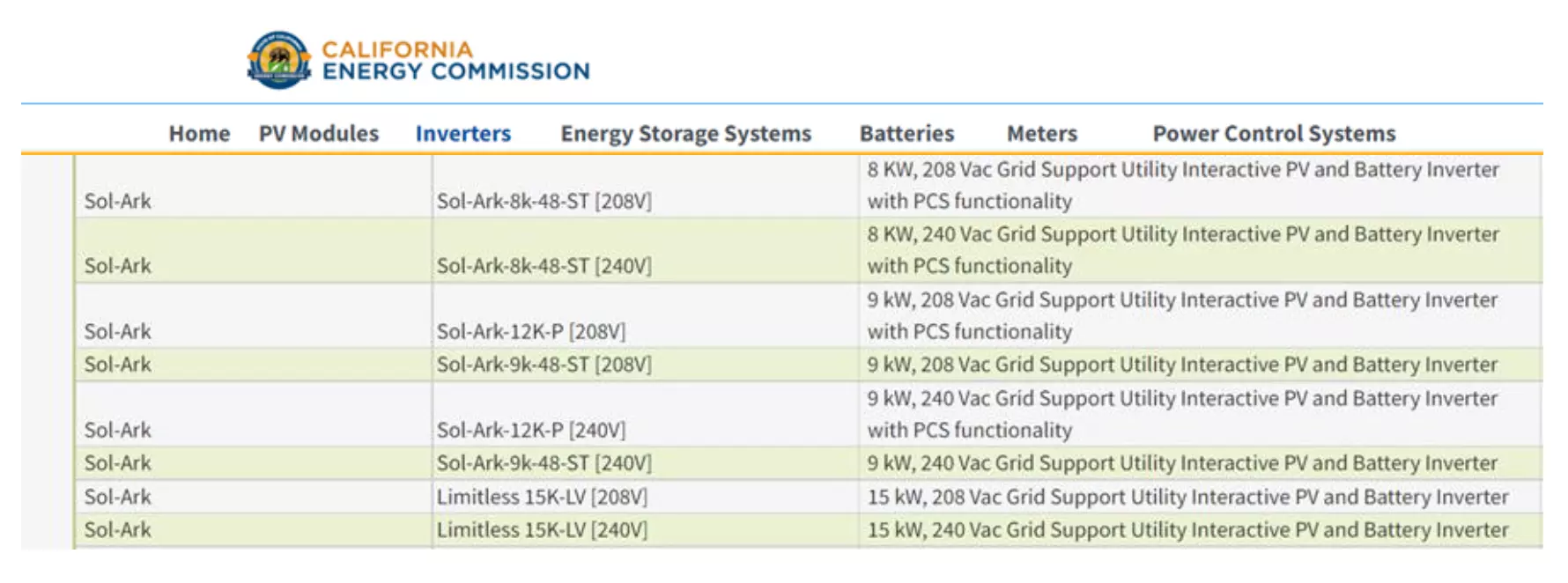Select the Sol-Ark-8k-48-ST [208V] model cell
This screenshot has width=1568, height=583.
(544, 201)
